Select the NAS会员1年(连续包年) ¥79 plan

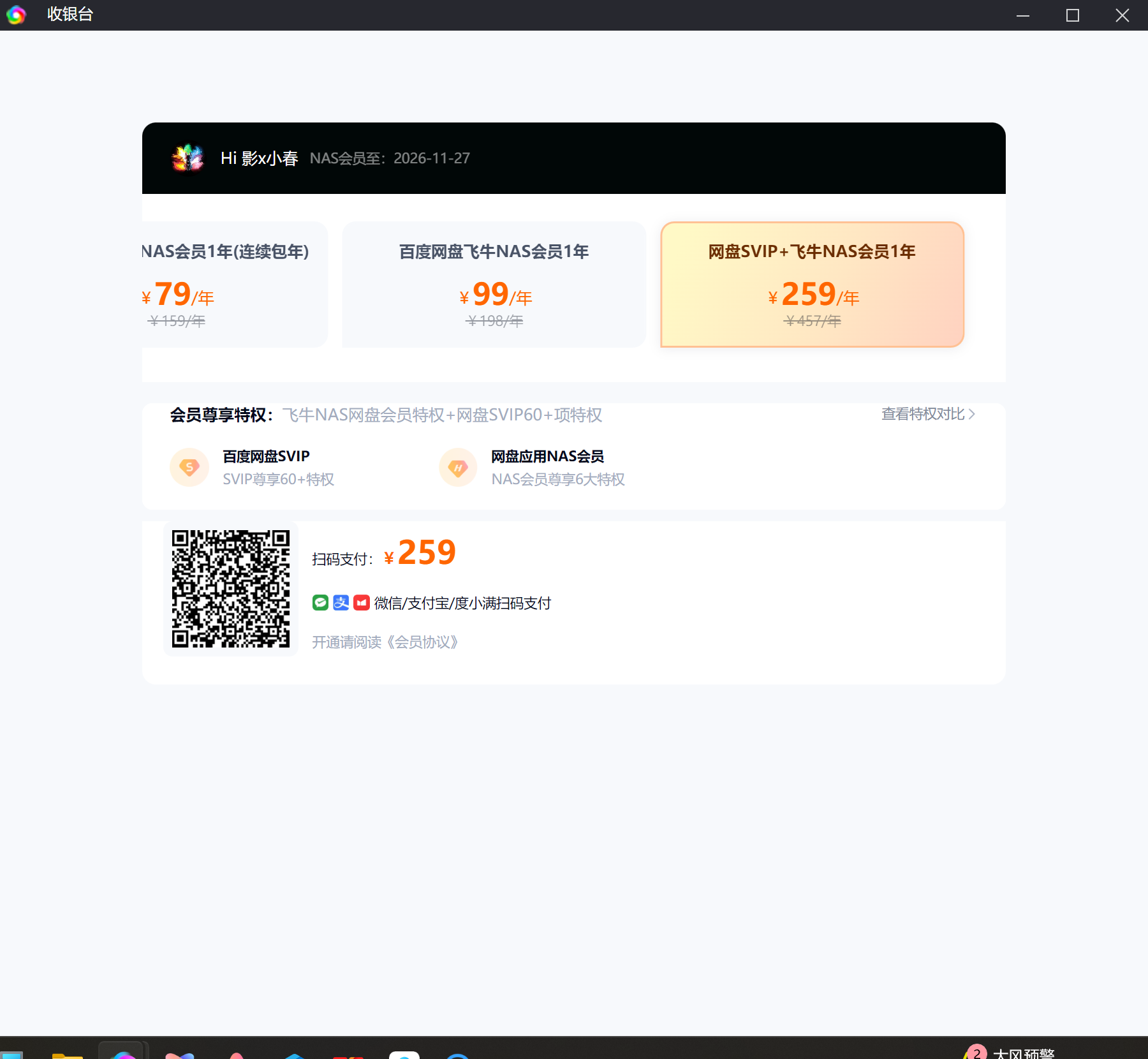pos(235,285)
